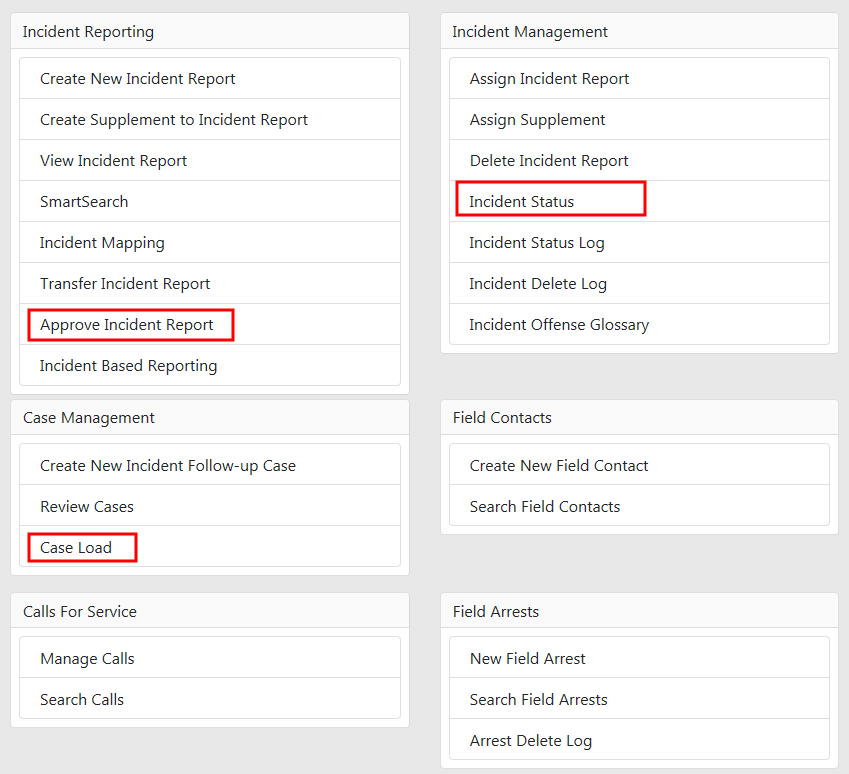Image resolution: width=849 pixels, height=774 pixels.
Task: Launch the SmartSearch option
Action: pos(84,202)
